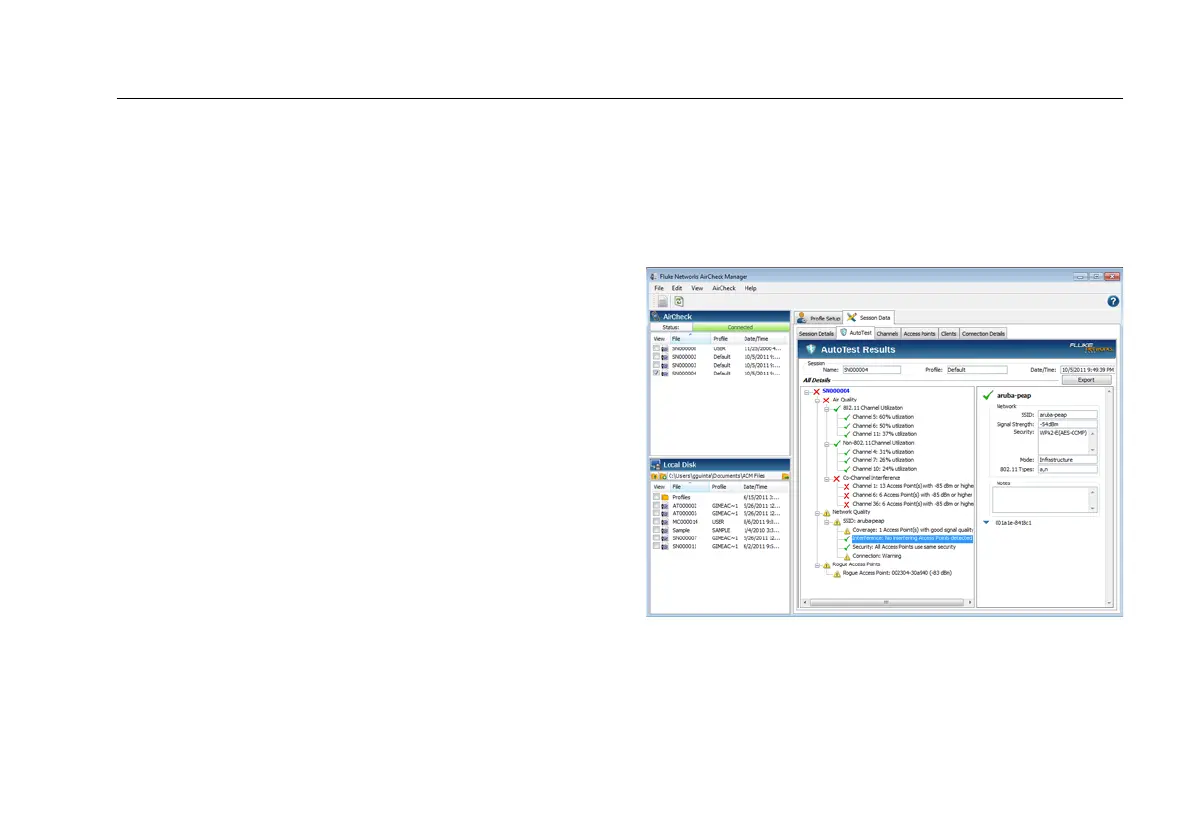
Task: Switch to the Channels tab
Action: pos(887,333)
